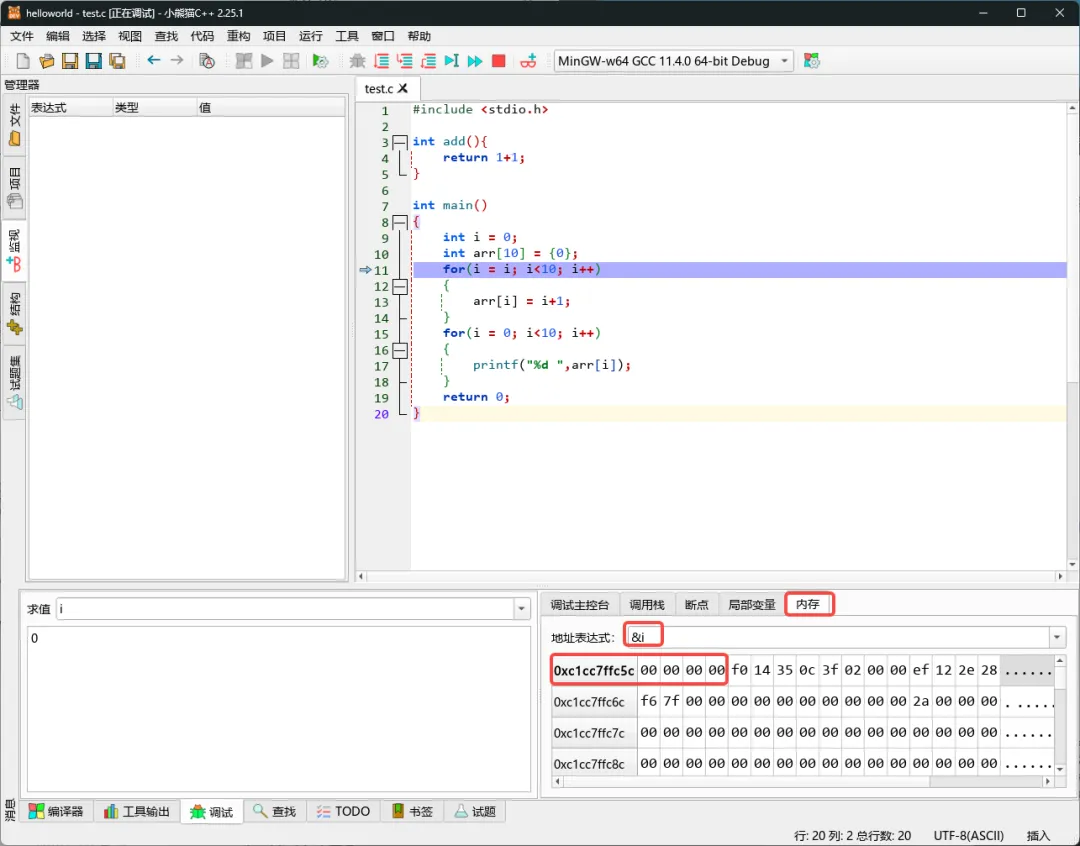This screenshot has height=846, width=1080.
Task: Expand the address expression dropdown
Action: point(1057,637)
